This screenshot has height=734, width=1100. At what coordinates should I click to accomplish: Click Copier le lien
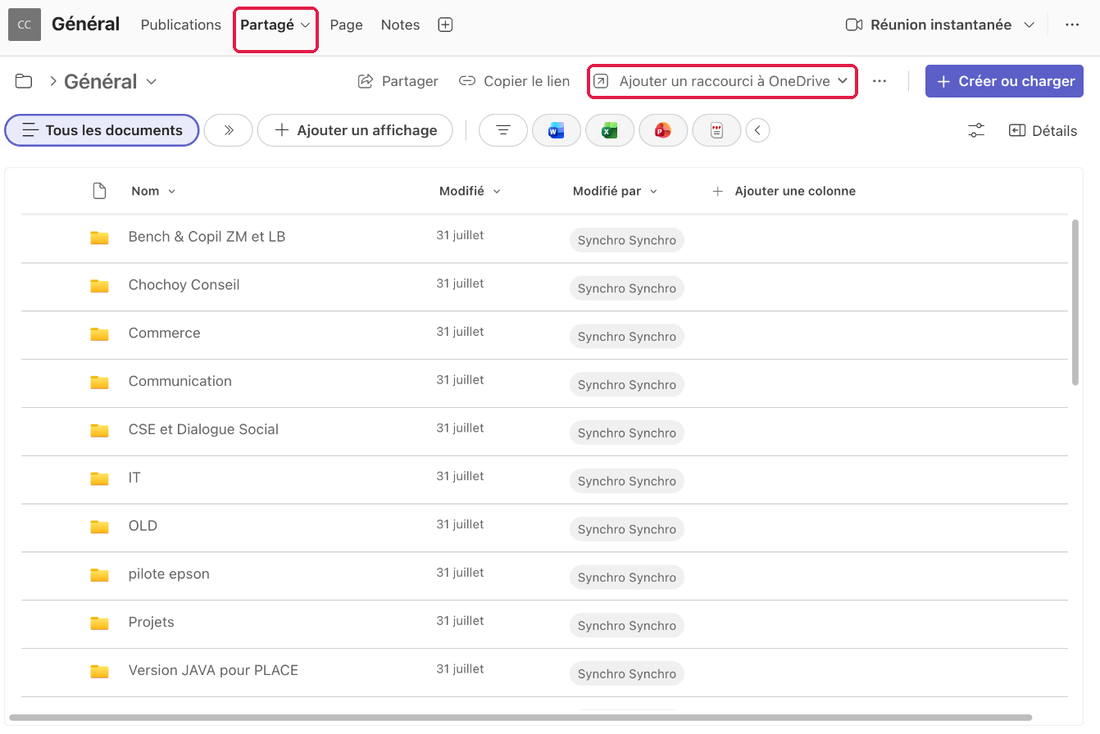514,81
